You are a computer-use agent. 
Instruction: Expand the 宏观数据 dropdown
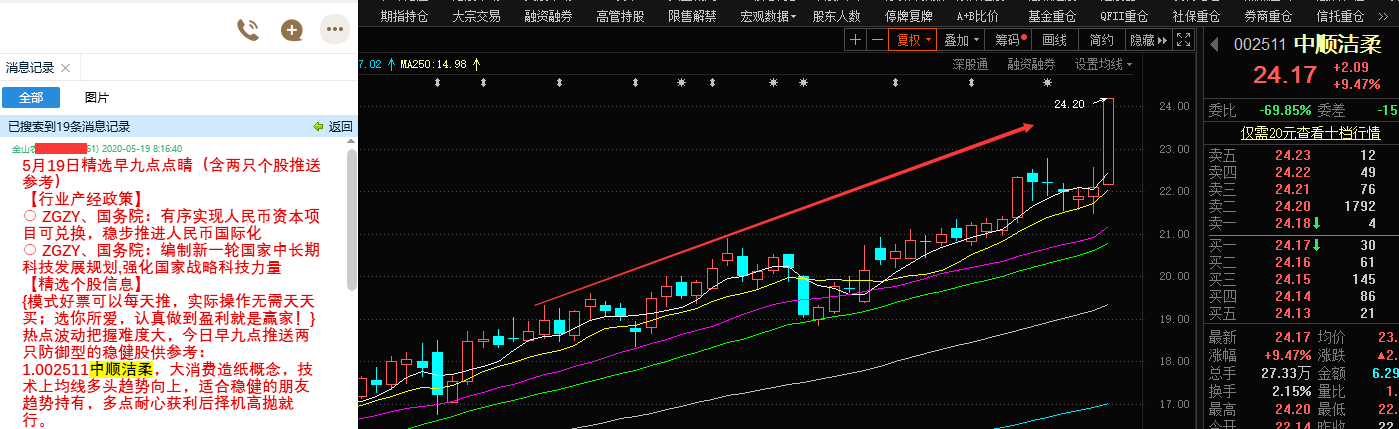coord(768,16)
